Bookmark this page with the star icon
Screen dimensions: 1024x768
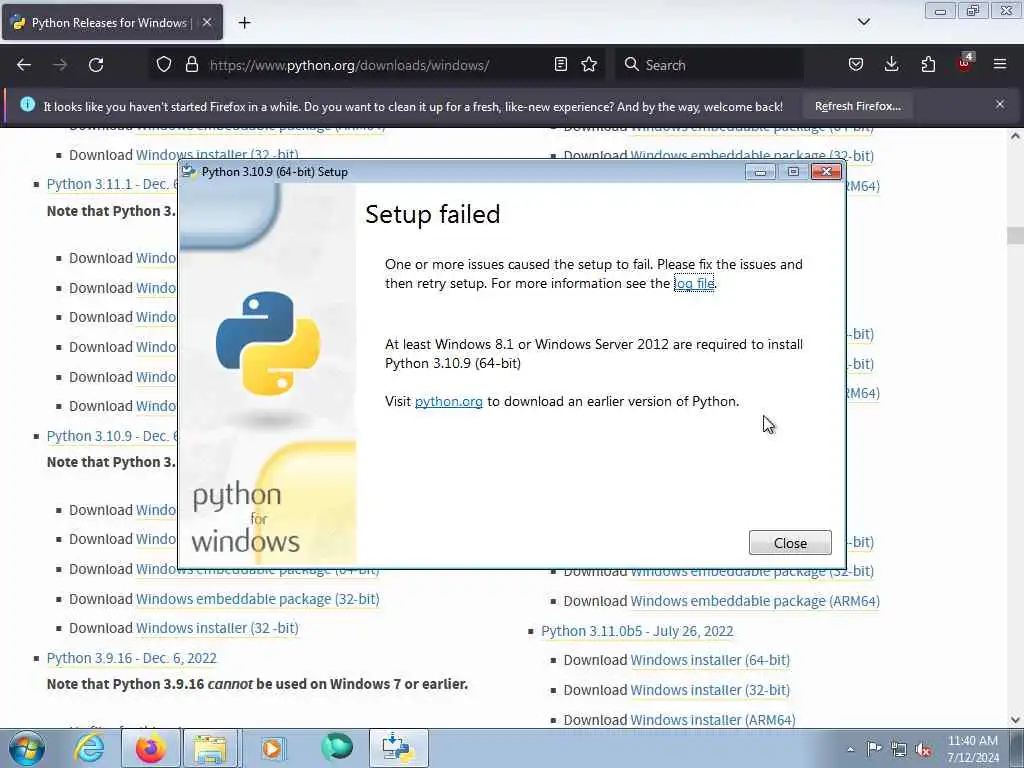(x=589, y=64)
